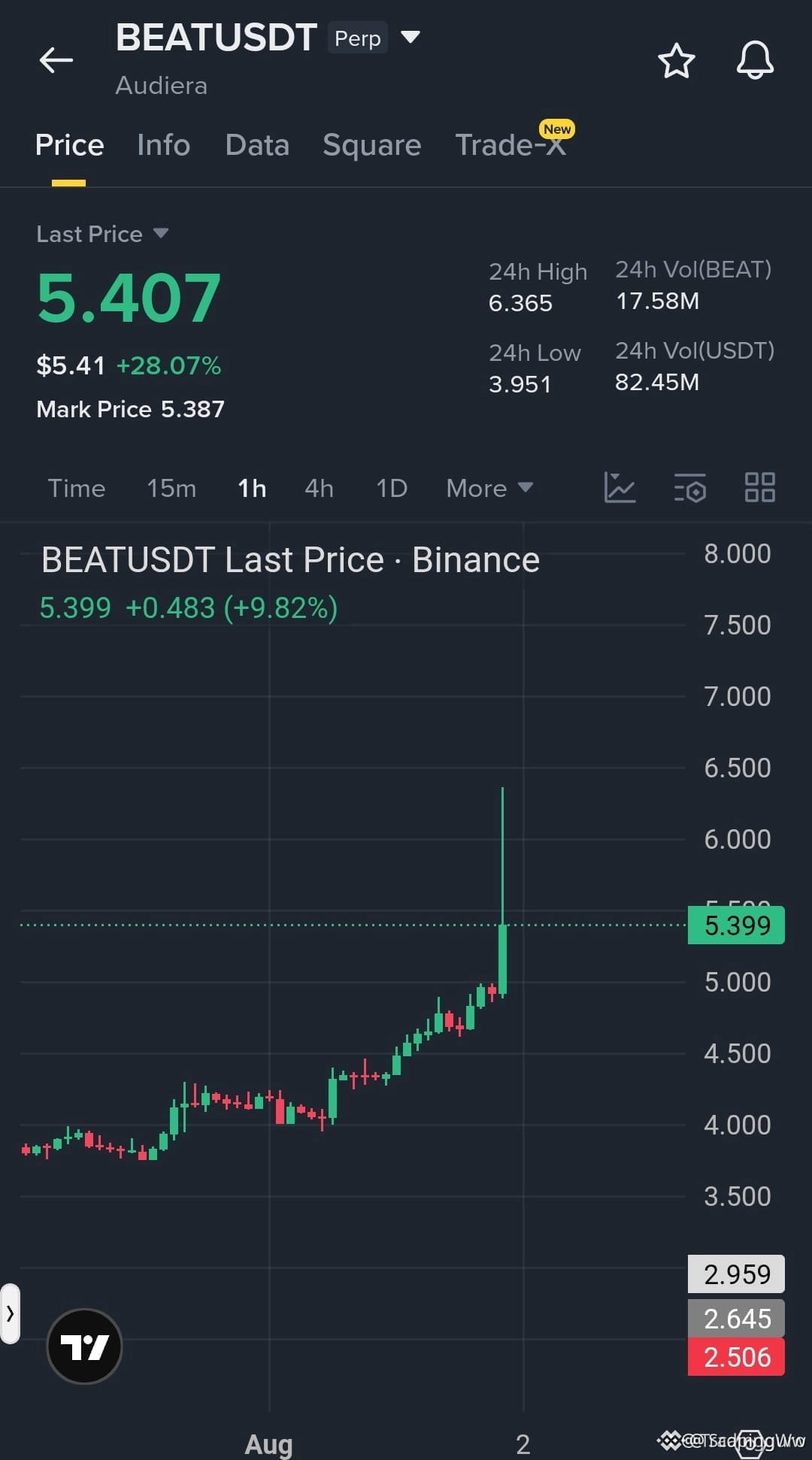Open price alerts via the bell icon
Image resolution: width=812 pixels, height=1460 pixels.
click(x=755, y=60)
